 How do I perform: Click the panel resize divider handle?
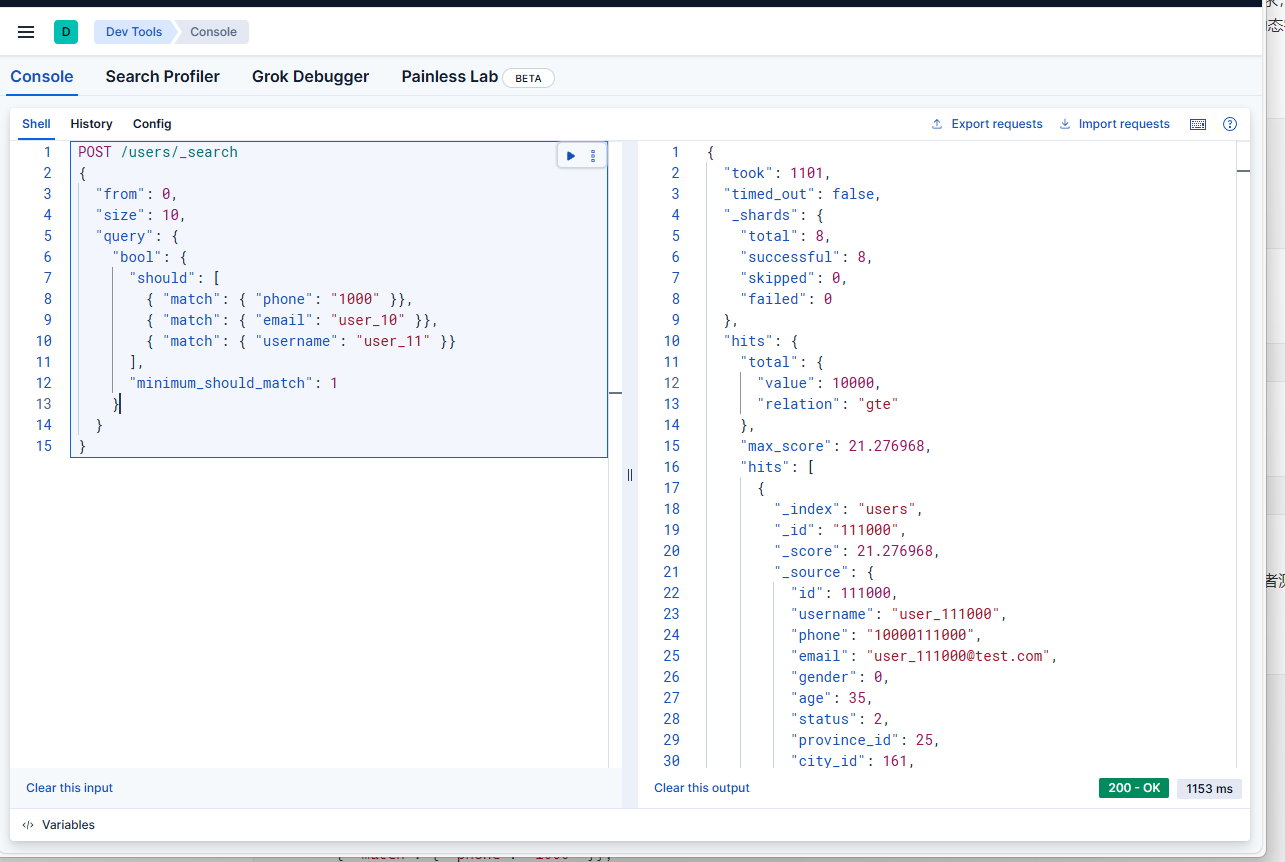(630, 475)
